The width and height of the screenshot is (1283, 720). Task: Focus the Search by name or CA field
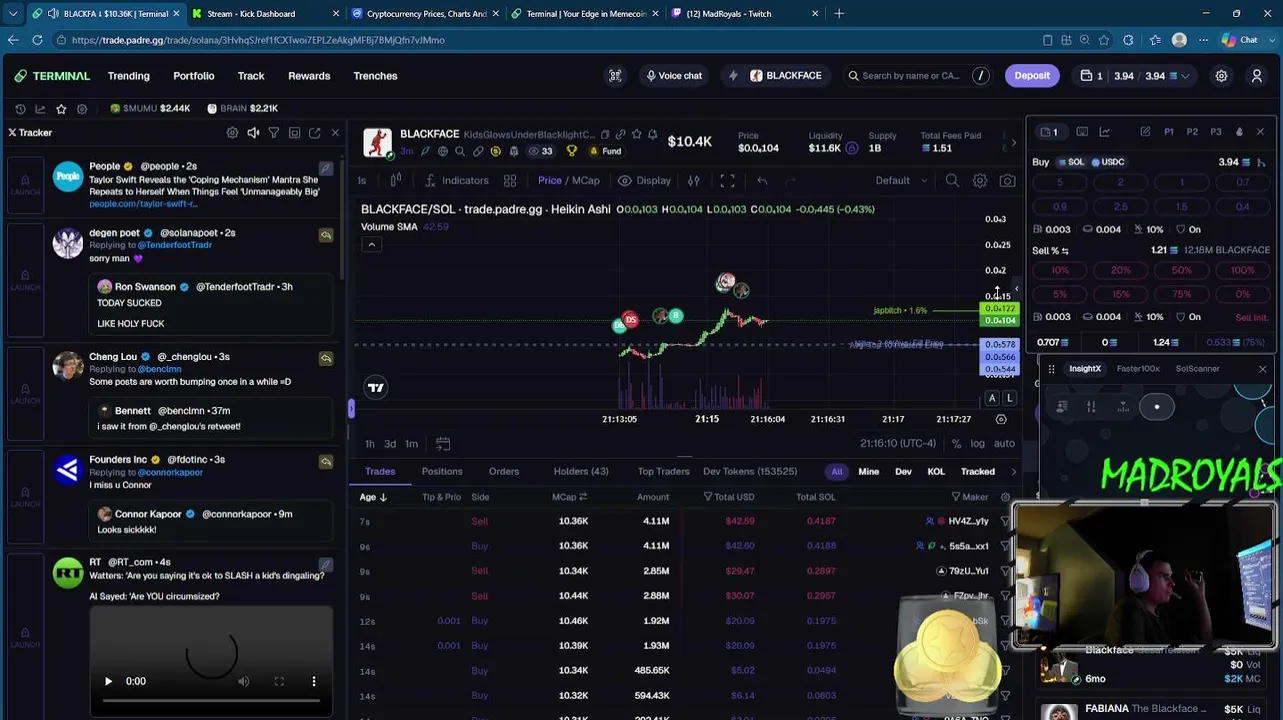(x=910, y=76)
